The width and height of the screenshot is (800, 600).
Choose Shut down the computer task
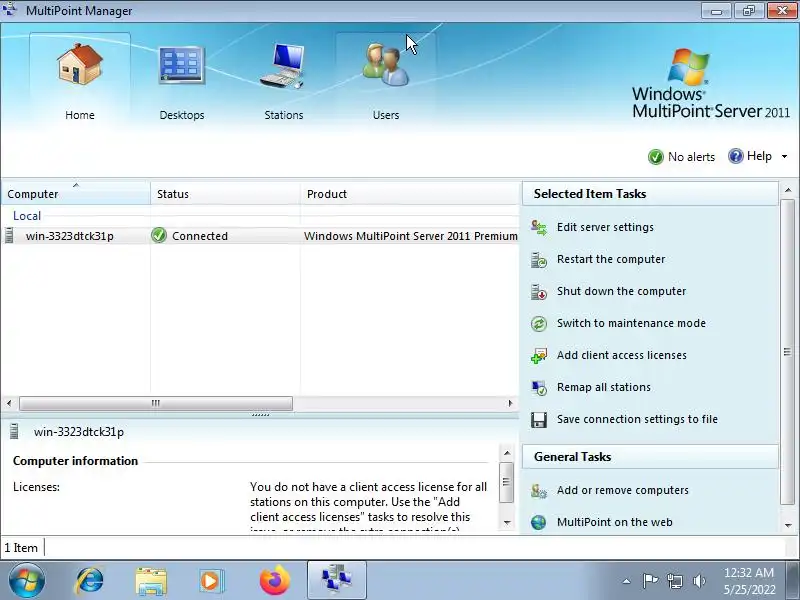(621, 291)
